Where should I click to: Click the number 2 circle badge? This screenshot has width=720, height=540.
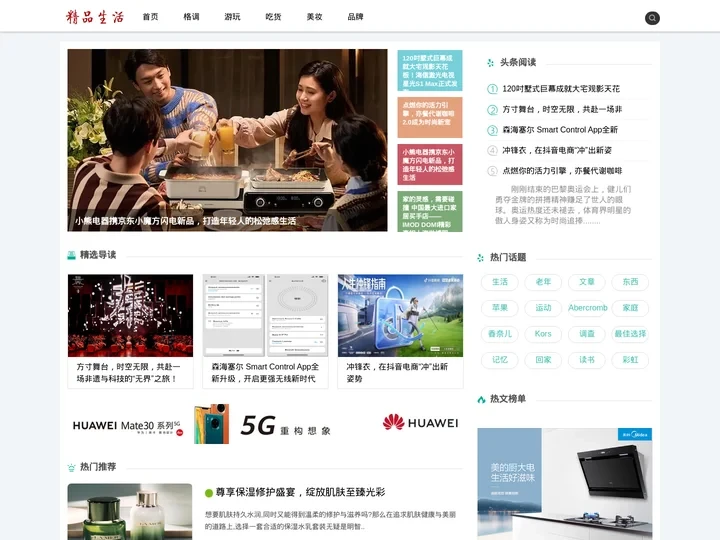tap(492, 110)
